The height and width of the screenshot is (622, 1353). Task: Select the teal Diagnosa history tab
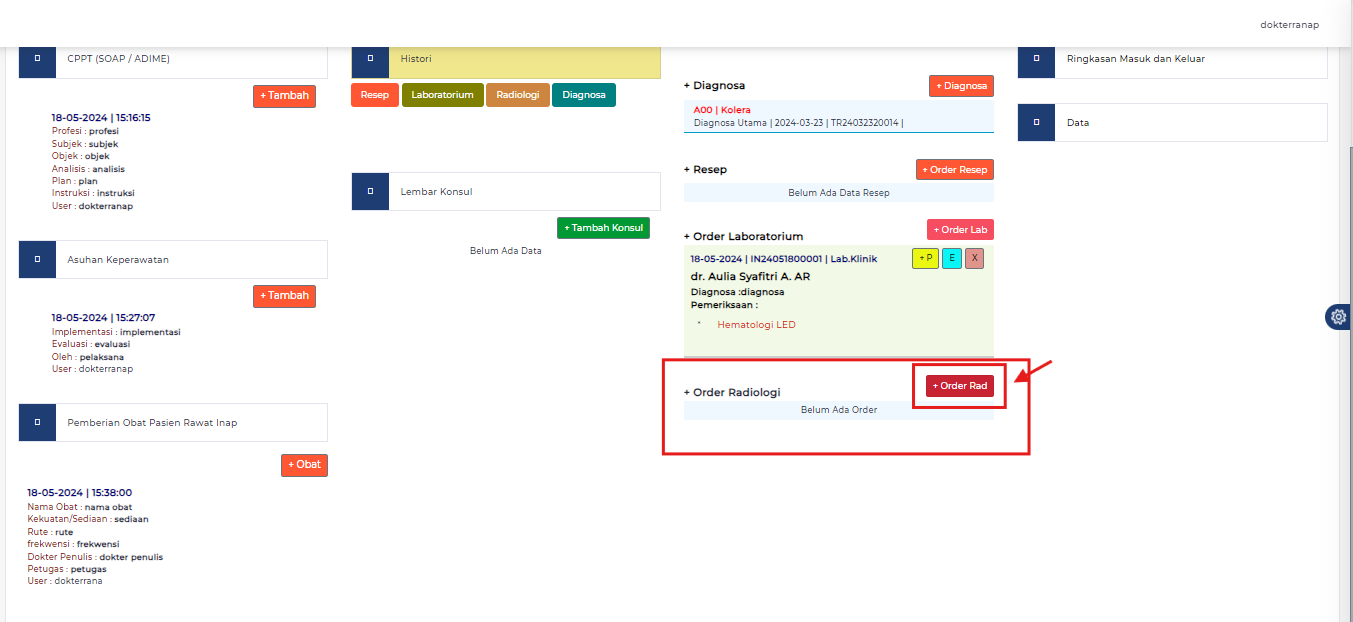(583, 95)
